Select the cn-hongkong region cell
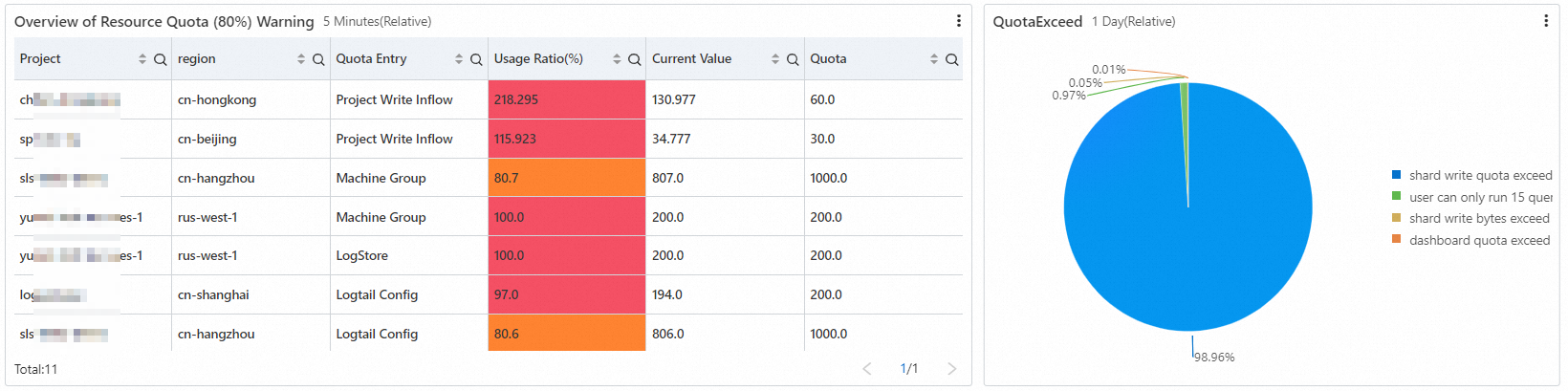The width and height of the screenshot is (1568, 391). click(x=217, y=99)
